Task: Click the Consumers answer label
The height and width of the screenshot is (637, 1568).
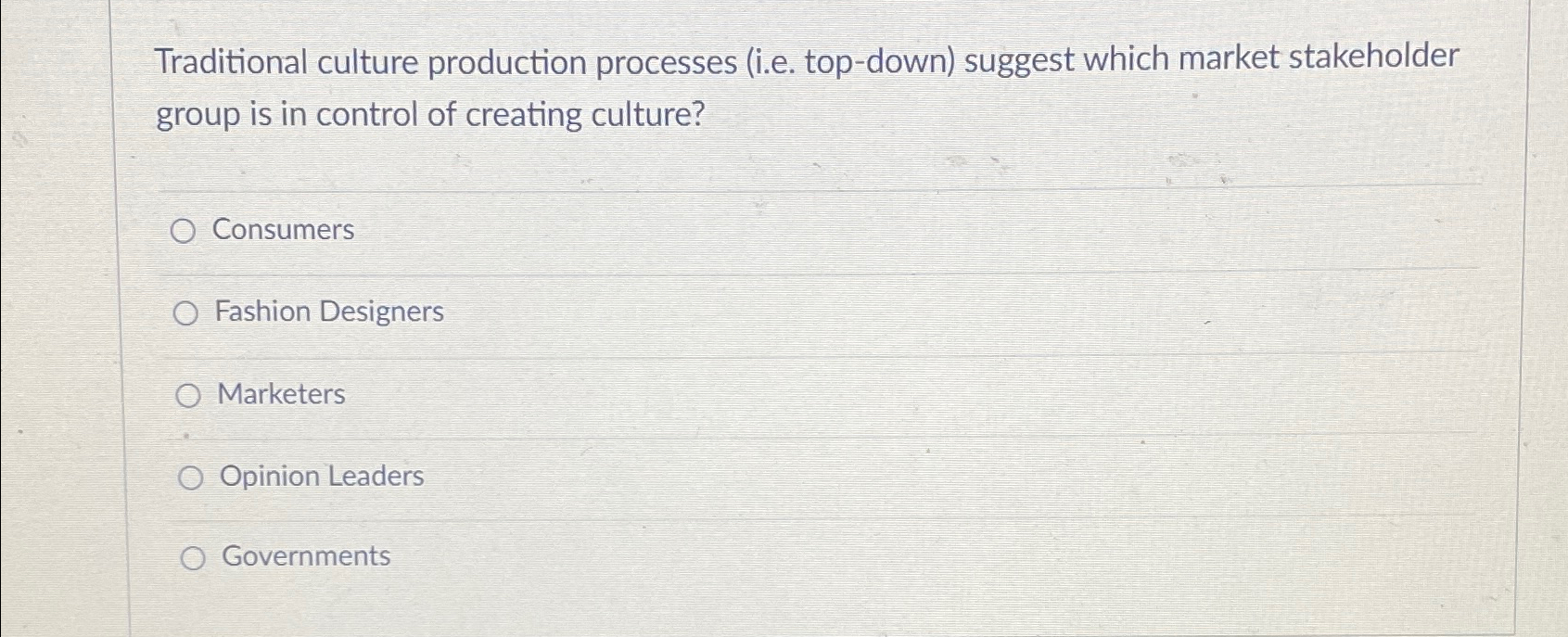Action: click(284, 231)
